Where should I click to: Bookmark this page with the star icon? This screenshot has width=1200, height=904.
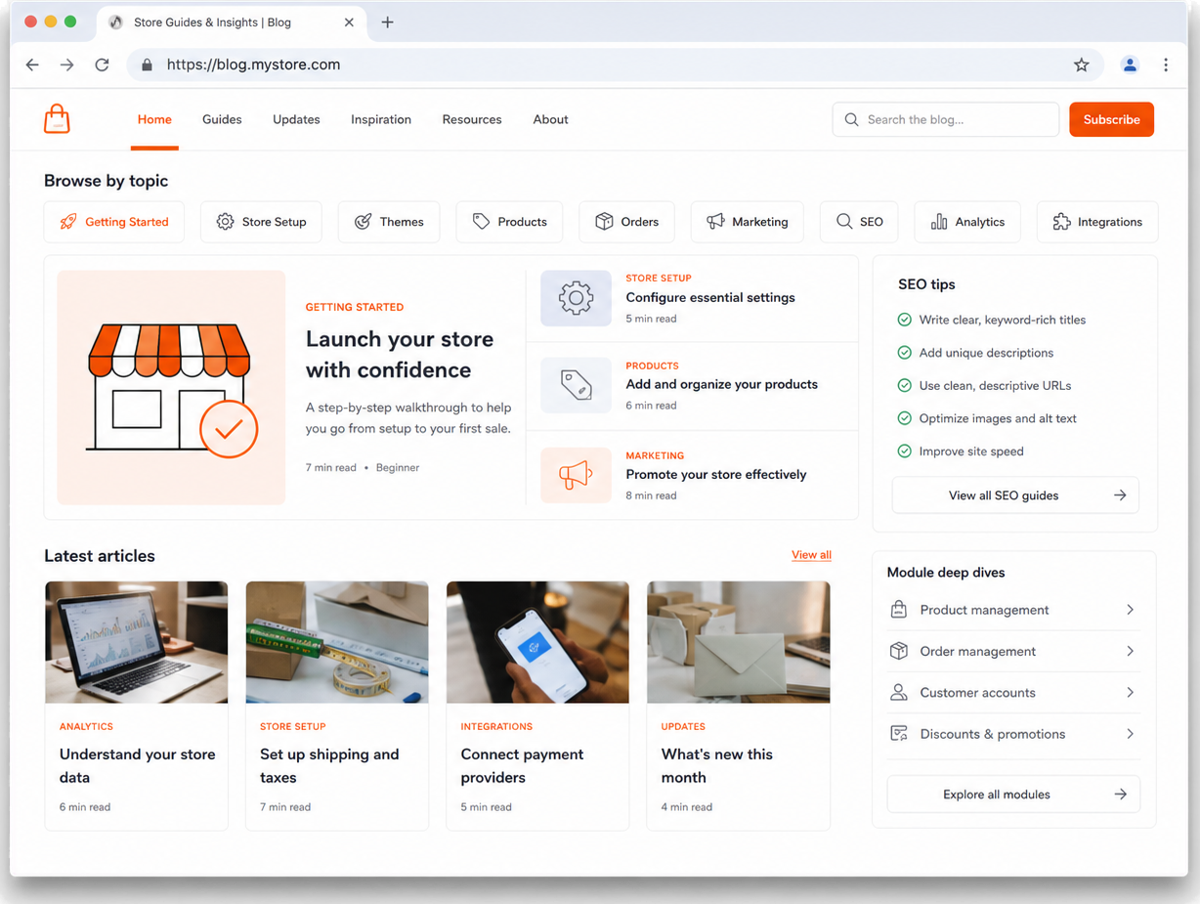pyautogui.click(x=1081, y=65)
